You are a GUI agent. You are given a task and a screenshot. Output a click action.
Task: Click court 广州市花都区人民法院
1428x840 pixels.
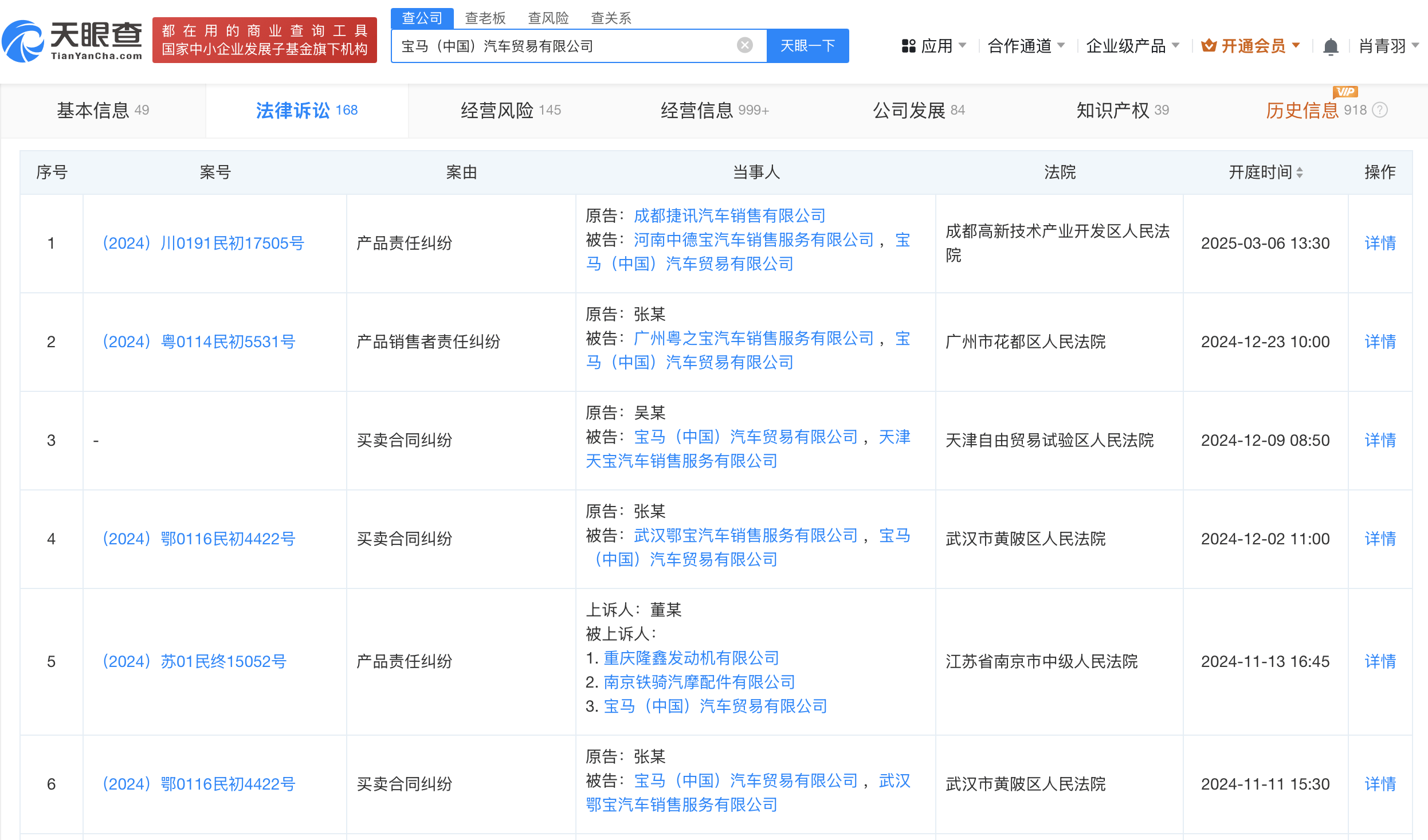[1025, 342]
